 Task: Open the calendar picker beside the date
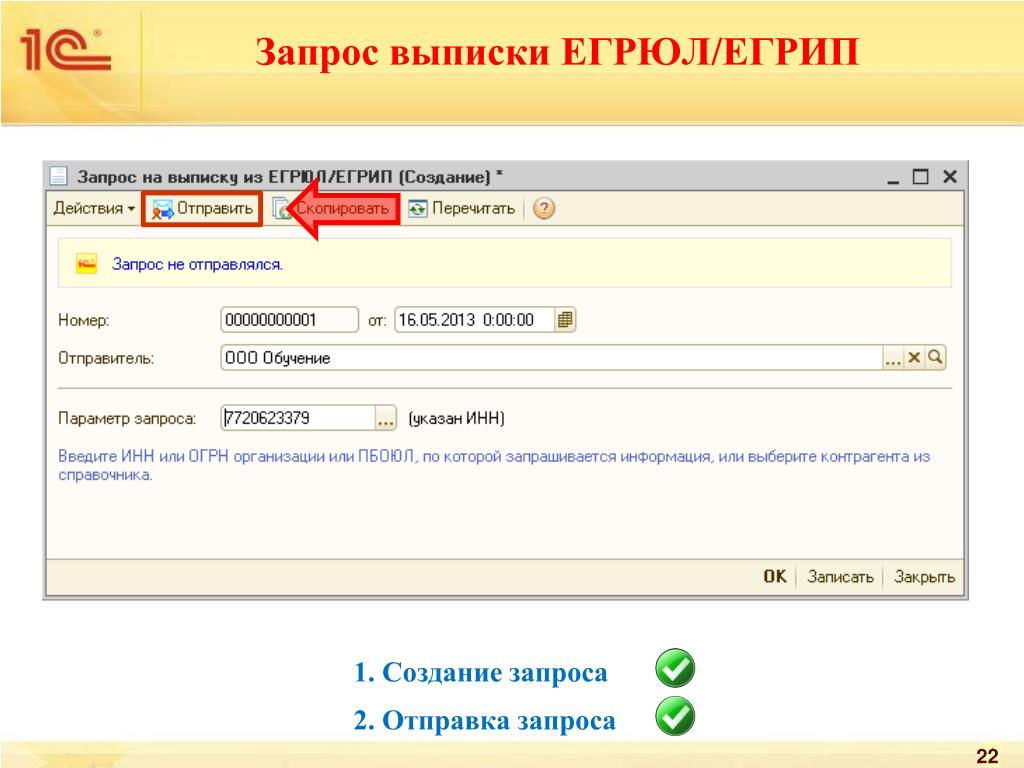pyautogui.click(x=566, y=320)
